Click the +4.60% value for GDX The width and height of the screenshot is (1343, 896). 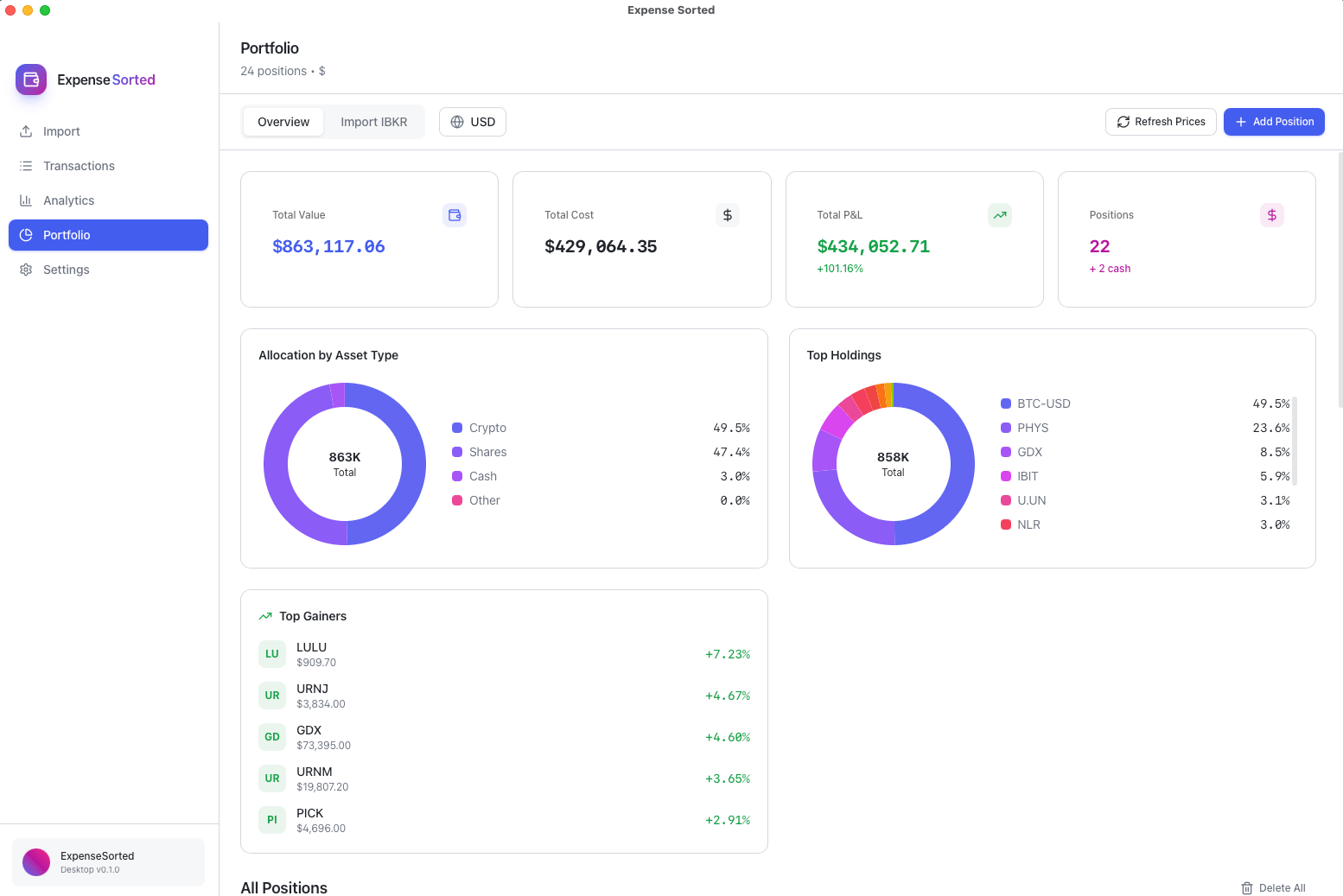[728, 737]
